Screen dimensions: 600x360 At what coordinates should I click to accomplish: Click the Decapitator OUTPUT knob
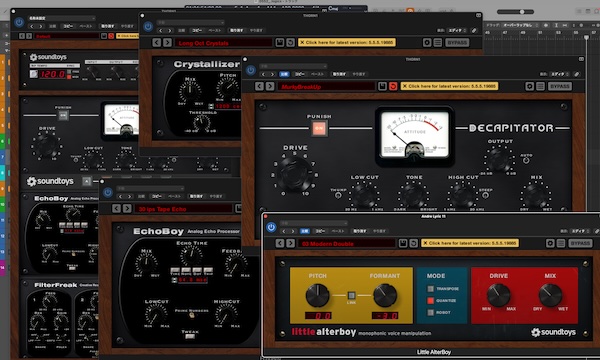tap(499, 159)
